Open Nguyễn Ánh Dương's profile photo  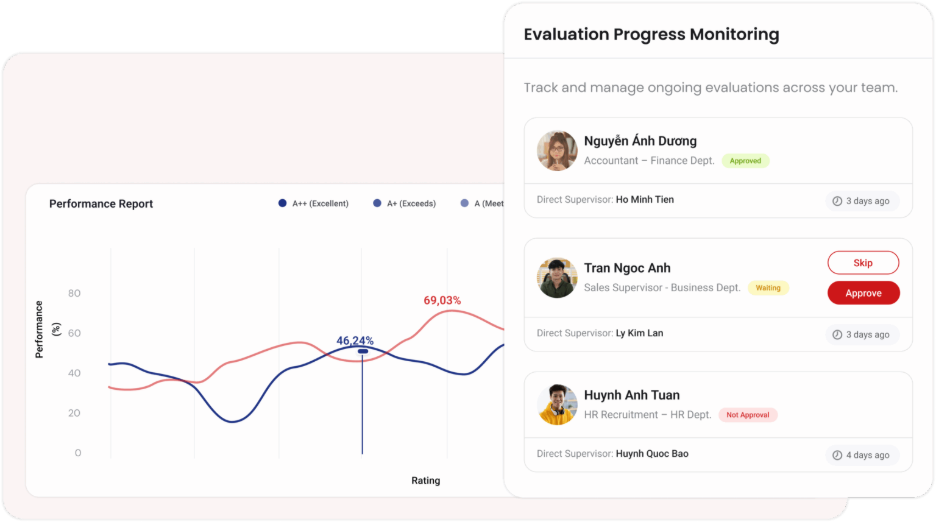tap(557, 151)
